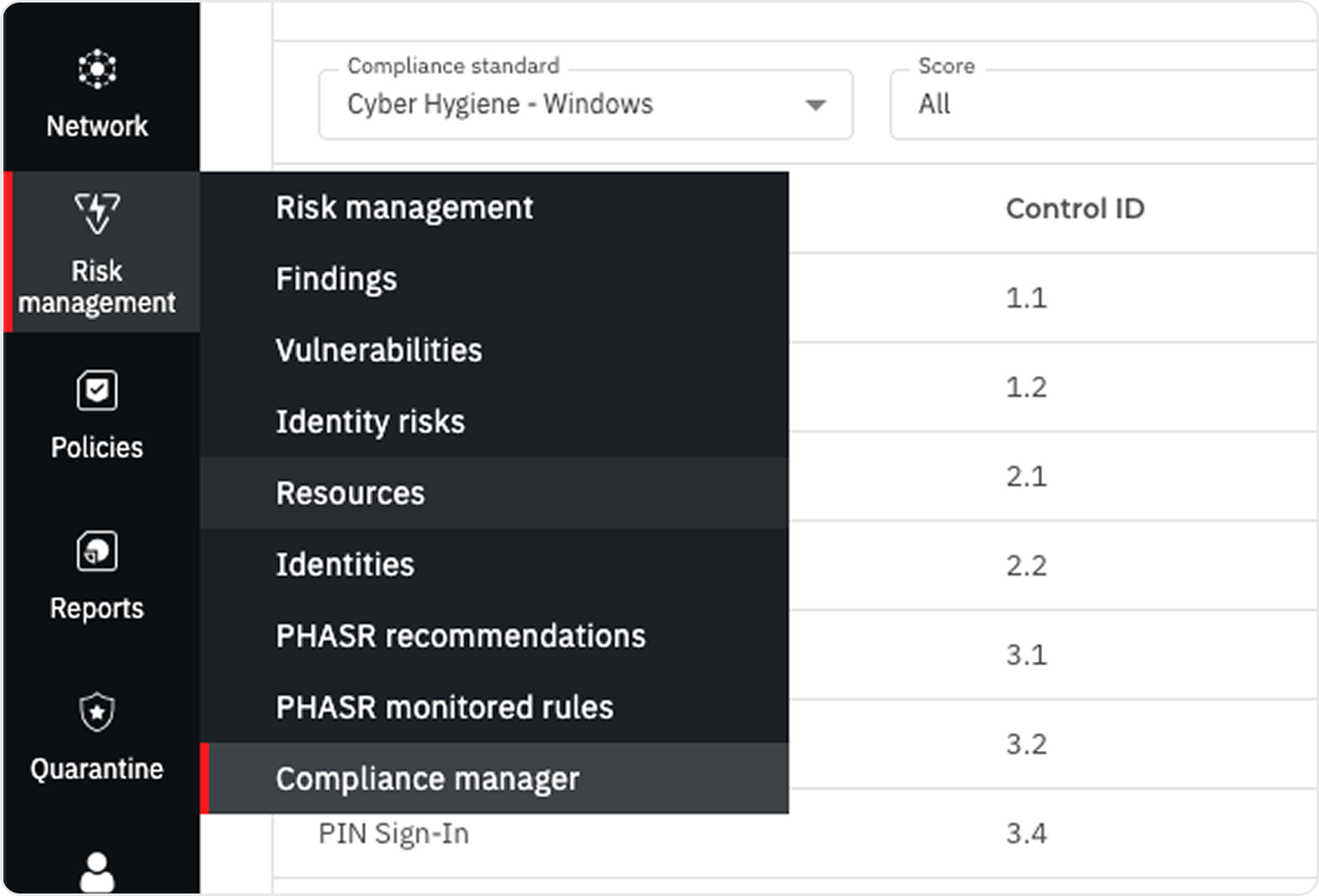Click the Risk management shield icon
The image size is (1319, 896).
click(x=97, y=213)
